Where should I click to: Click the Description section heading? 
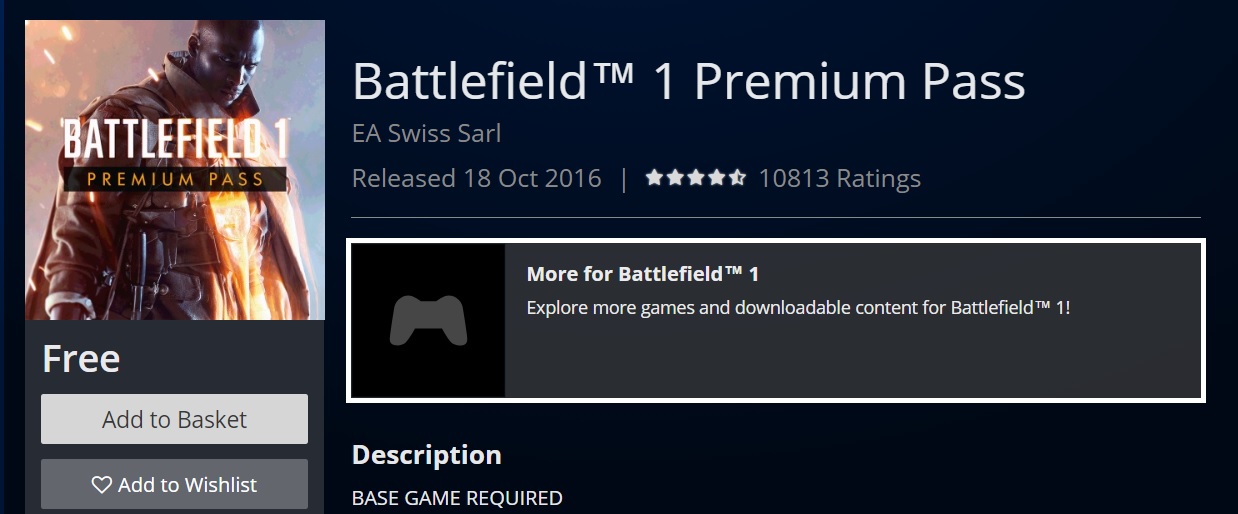427,455
